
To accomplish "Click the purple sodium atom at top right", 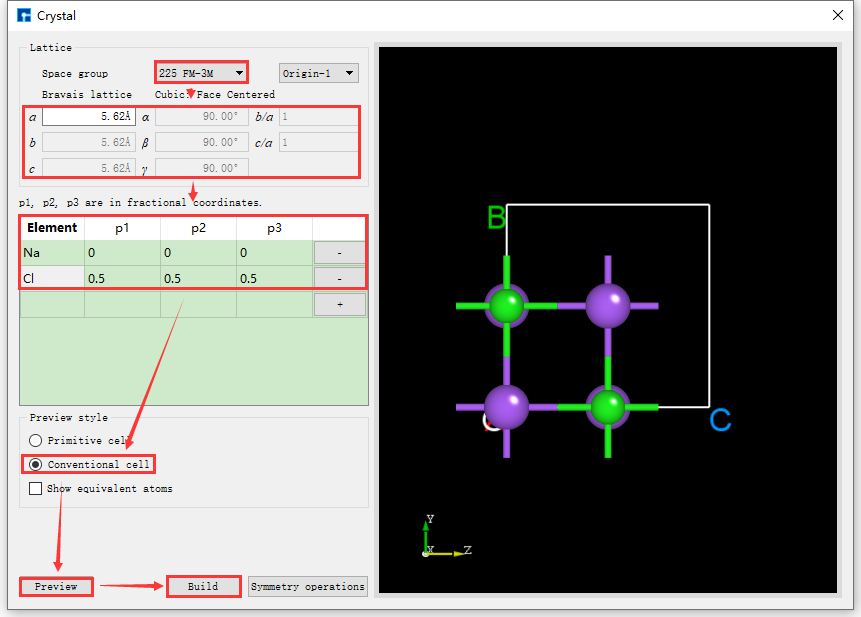I will click(x=607, y=305).
